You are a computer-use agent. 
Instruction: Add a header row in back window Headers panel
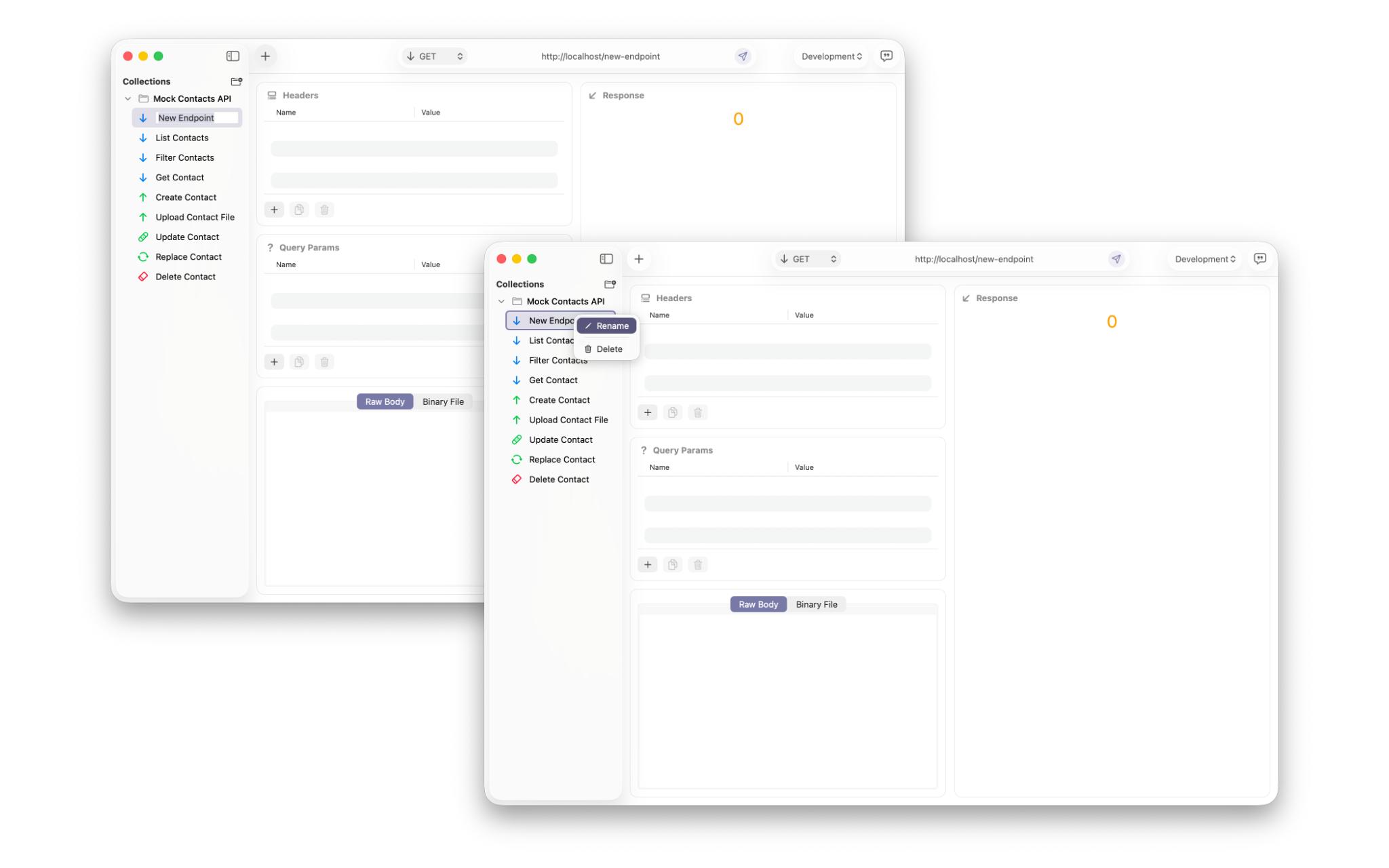274,210
